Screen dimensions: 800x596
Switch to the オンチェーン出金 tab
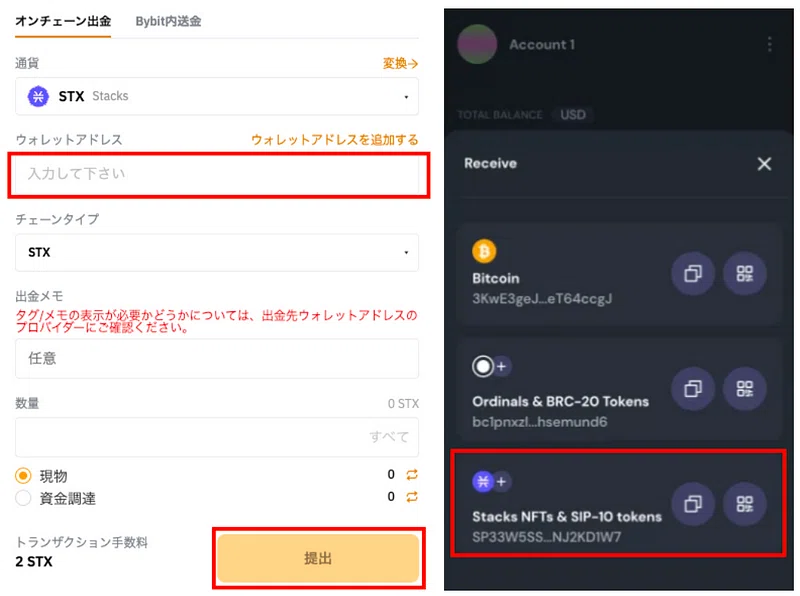63,21
